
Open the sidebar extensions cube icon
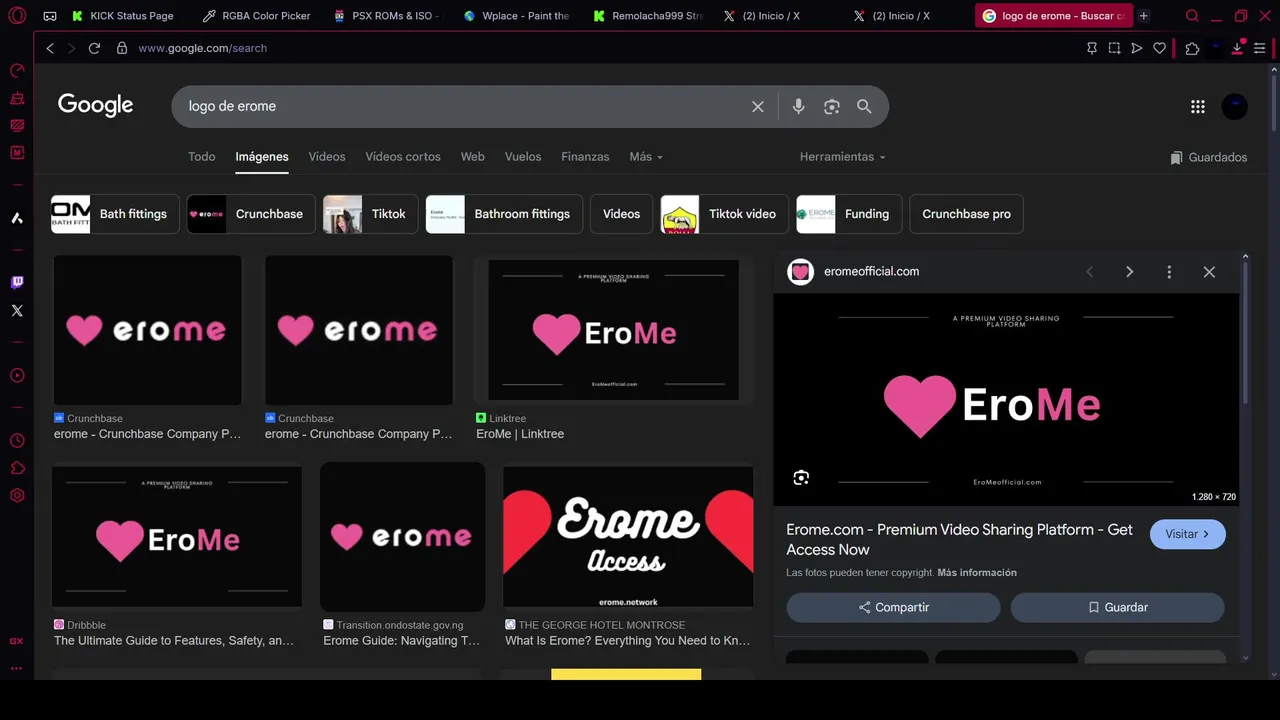click(17, 468)
